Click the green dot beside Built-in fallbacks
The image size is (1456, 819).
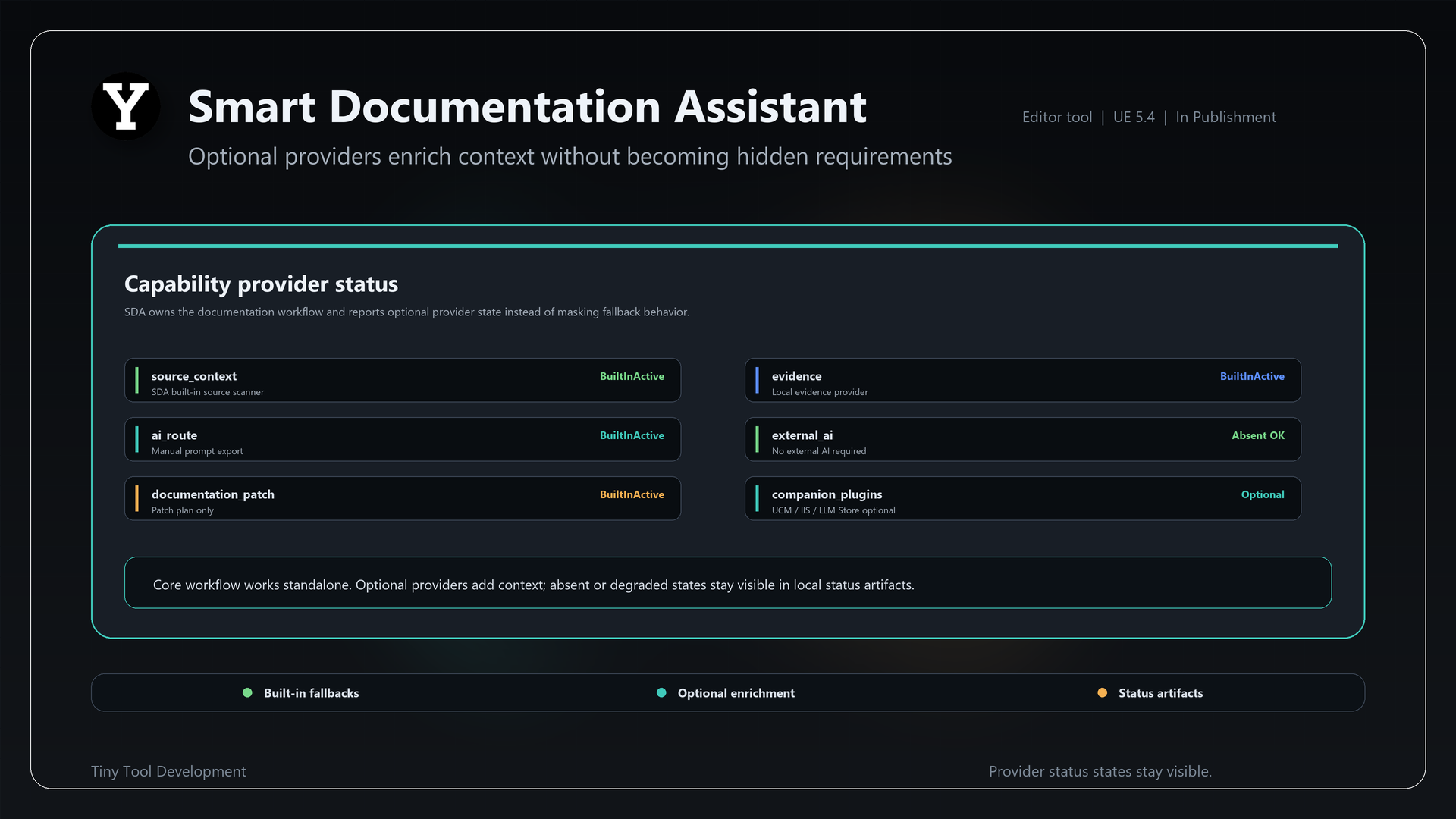(247, 693)
